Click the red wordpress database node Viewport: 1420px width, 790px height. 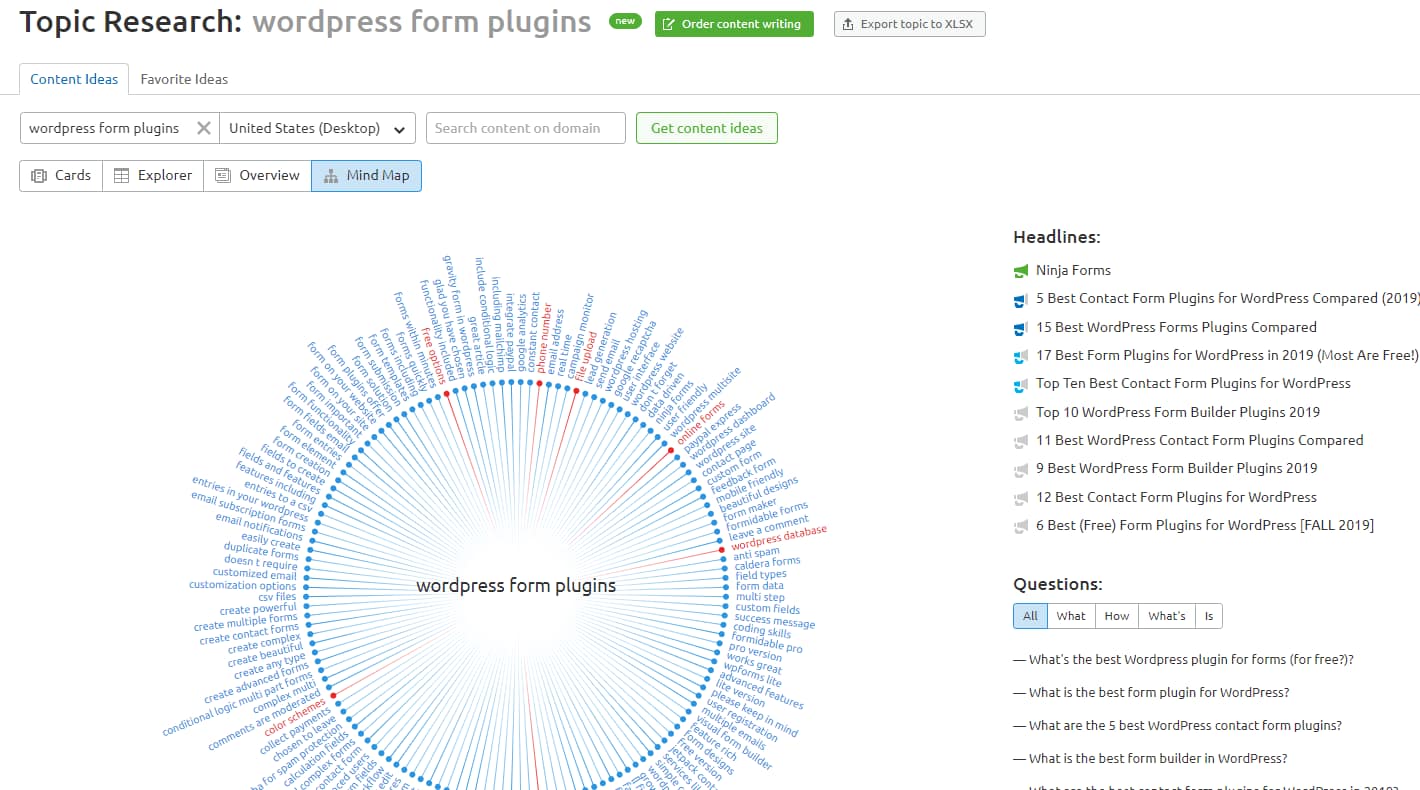720,549
